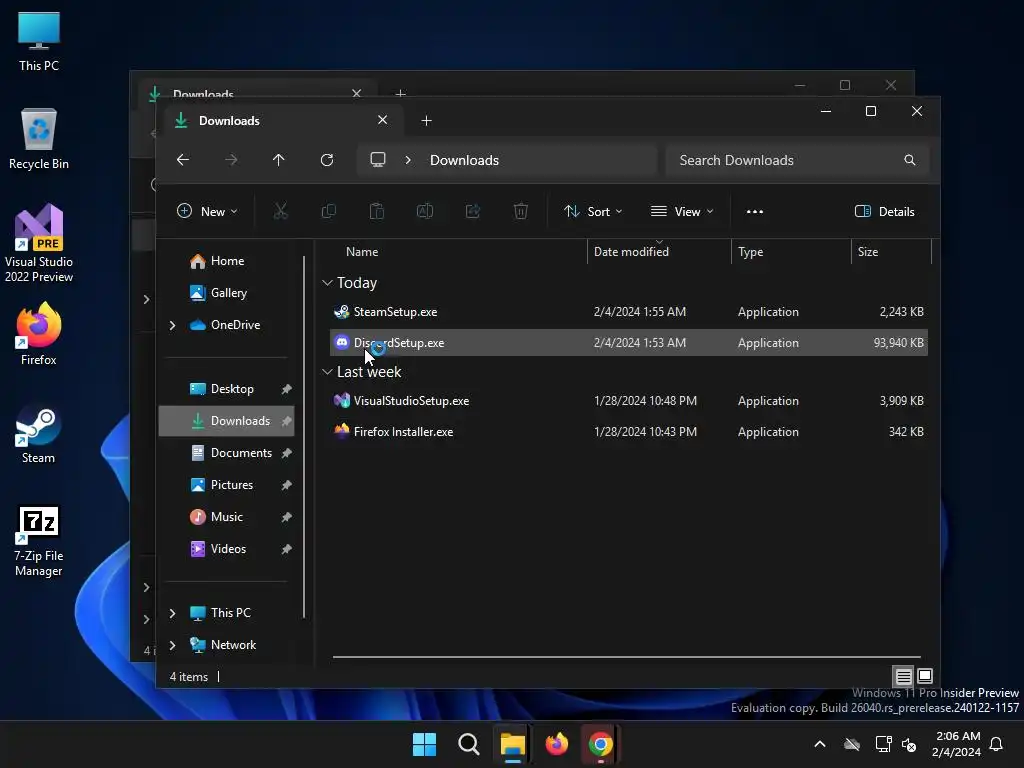
Task: Click the chevron before Downloads in address bar
Action: point(408,160)
